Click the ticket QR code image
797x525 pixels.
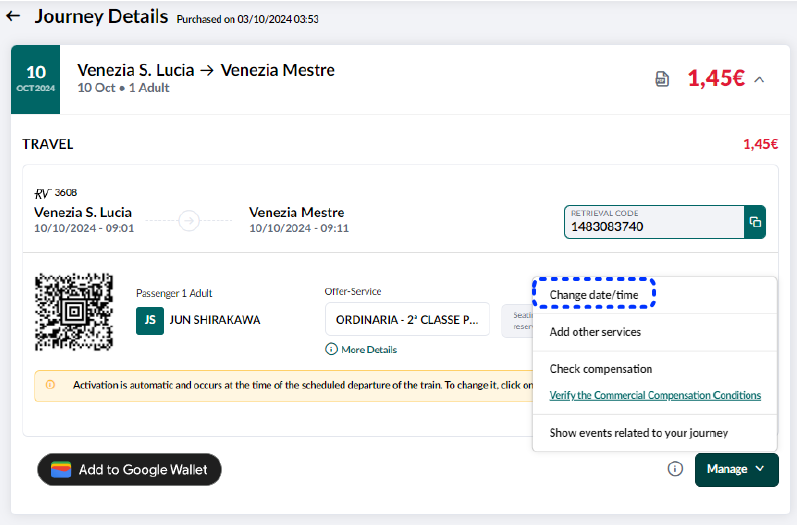[74, 311]
